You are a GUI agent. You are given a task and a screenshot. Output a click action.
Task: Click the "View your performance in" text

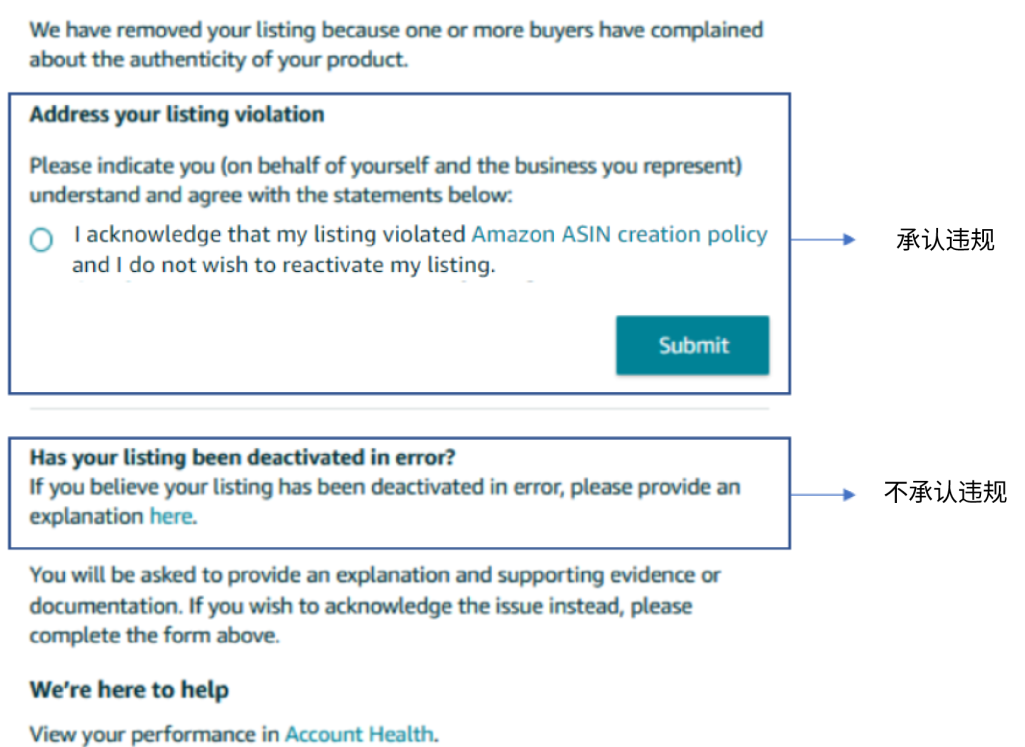[x=154, y=734]
